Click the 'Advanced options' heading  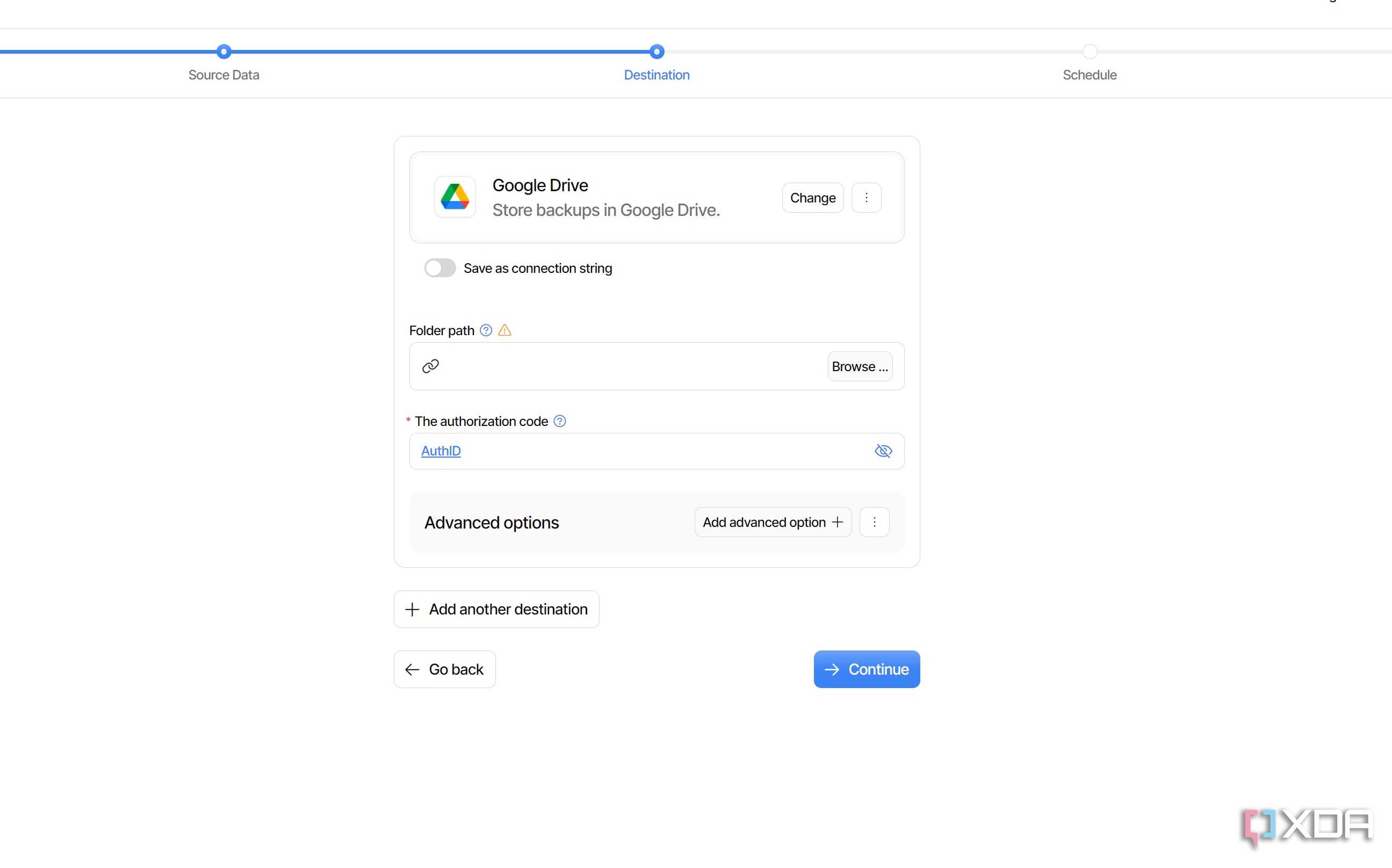tap(492, 523)
